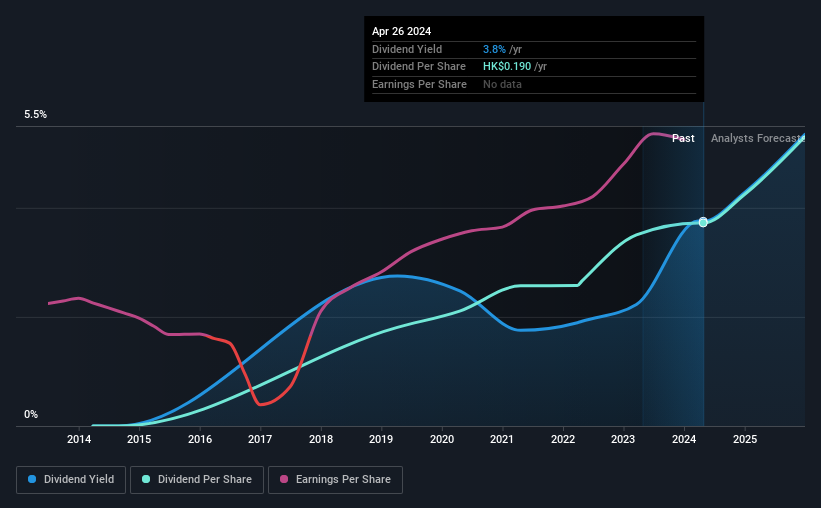
Task: Click the HK$0.190 dividend per share value
Action: pos(507,67)
